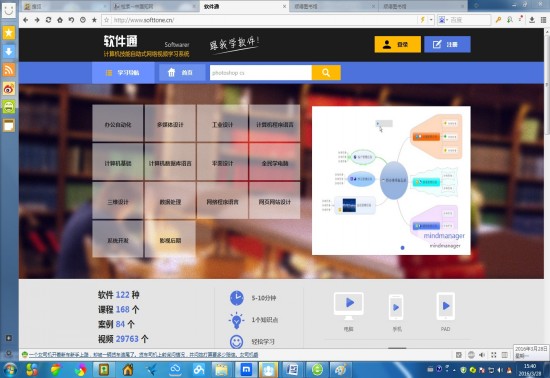Select the 三维设计 category tile
Image resolution: width=550 pixels, height=378 pixels.
pyautogui.click(x=118, y=202)
